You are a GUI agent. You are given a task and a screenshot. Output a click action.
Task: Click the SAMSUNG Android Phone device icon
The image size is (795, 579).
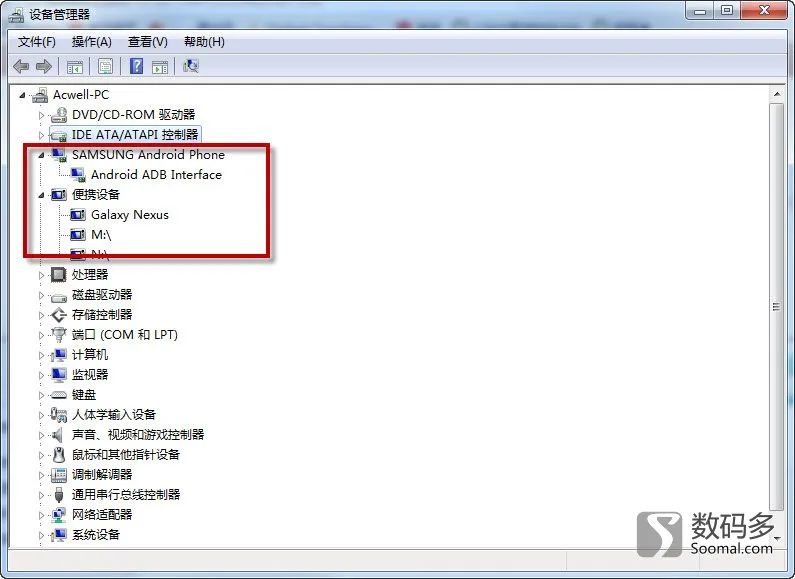pyautogui.click(x=59, y=155)
